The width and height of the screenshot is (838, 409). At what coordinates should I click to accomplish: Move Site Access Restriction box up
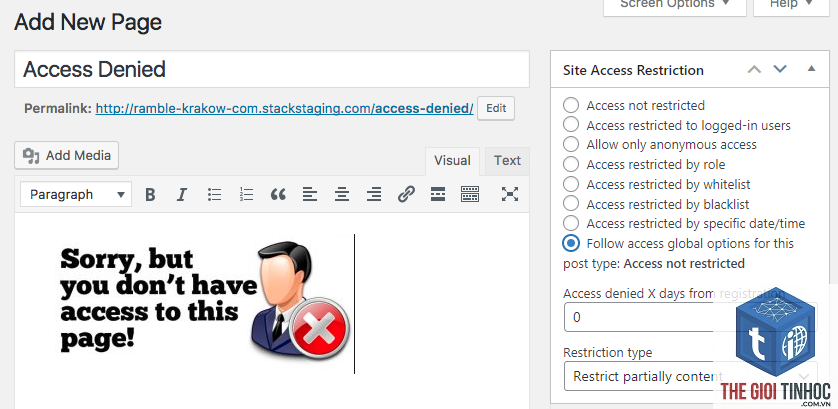tap(754, 70)
